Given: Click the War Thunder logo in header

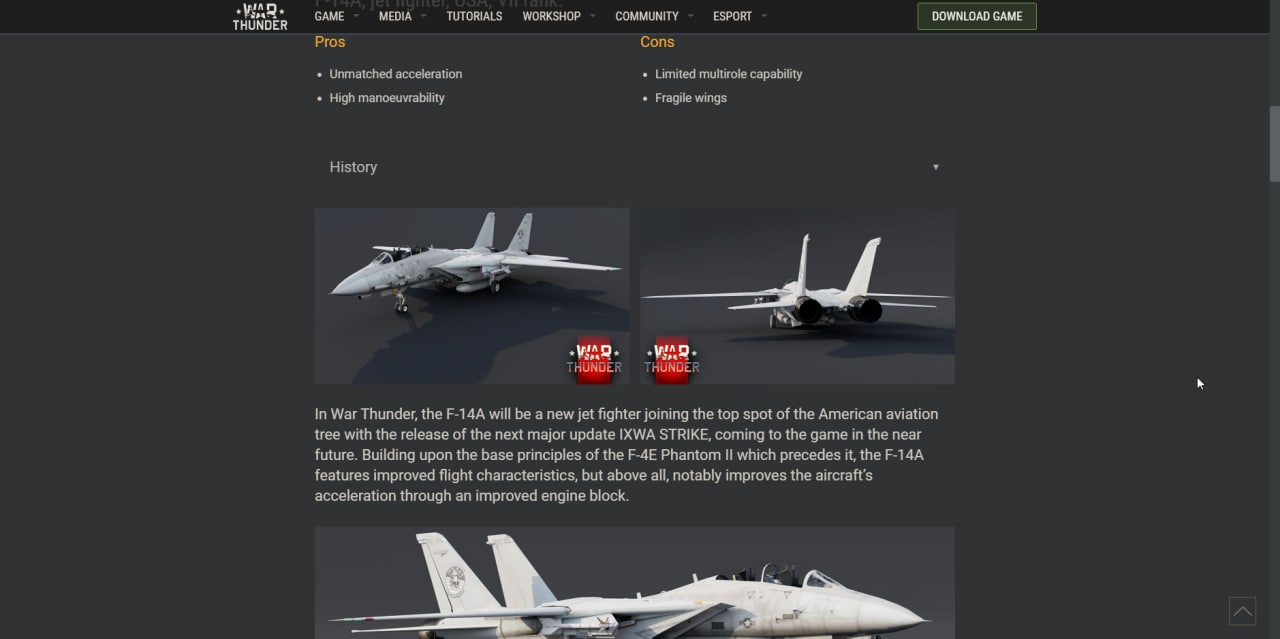Looking at the screenshot, I should pyautogui.click(x=260, y=16).
